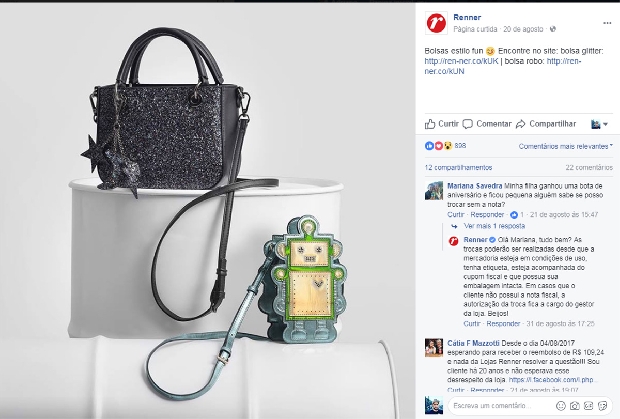Click the Escreva um comentário input field
This screenshot has height=419, width=620.
[x=500, y=406]
